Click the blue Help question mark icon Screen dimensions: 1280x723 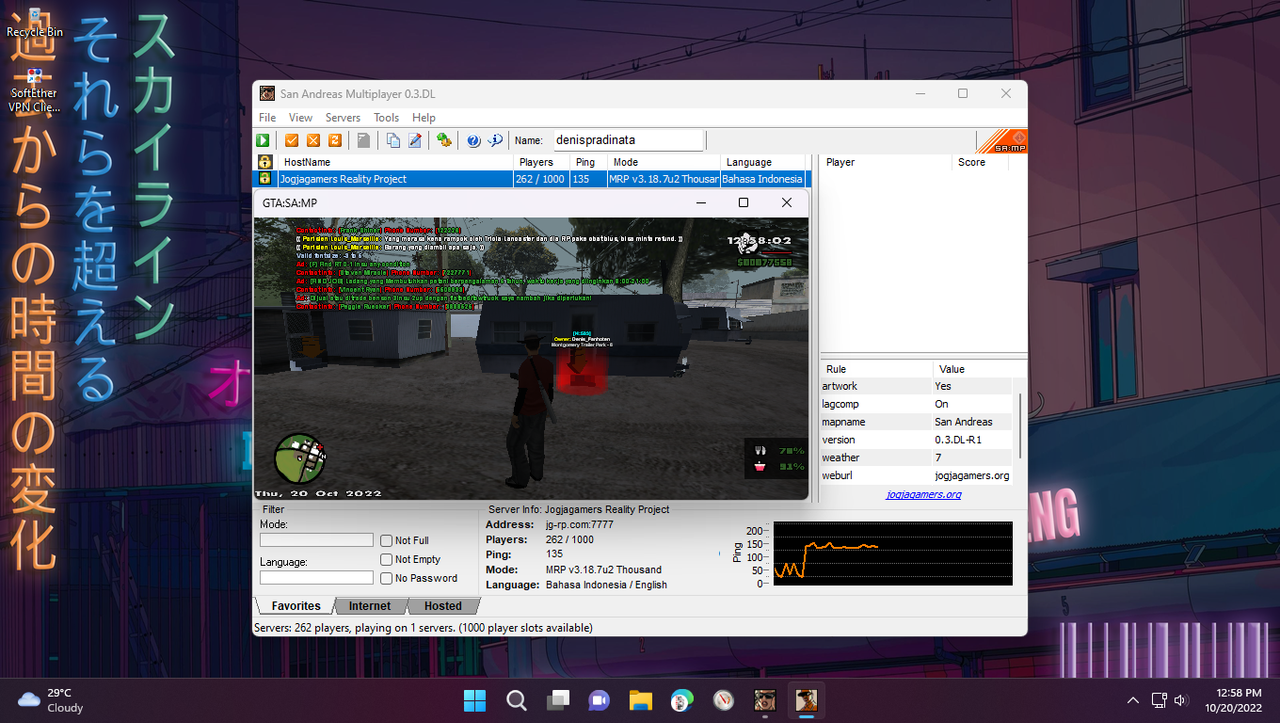473,141
